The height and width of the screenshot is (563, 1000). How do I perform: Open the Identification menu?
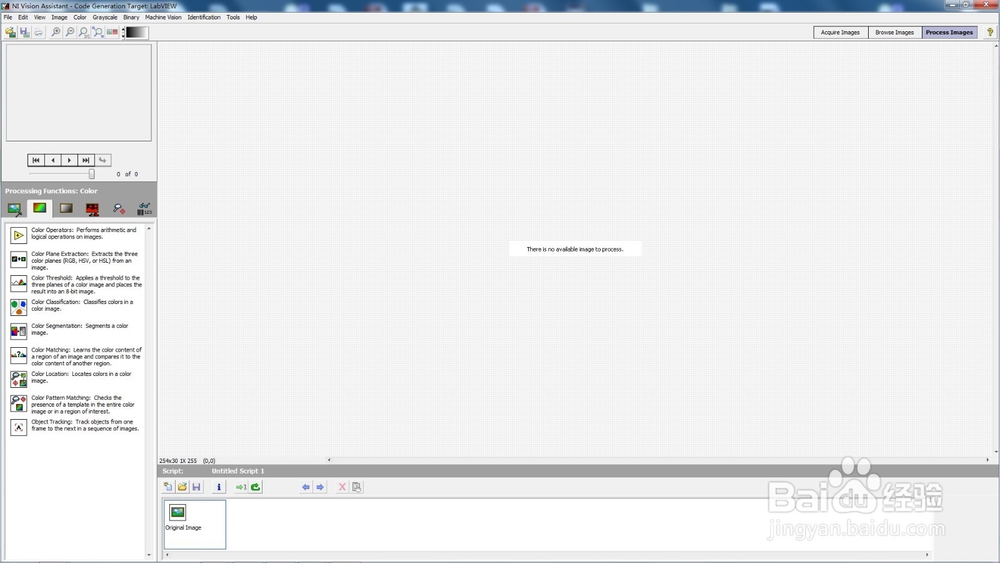click(204, 17)
